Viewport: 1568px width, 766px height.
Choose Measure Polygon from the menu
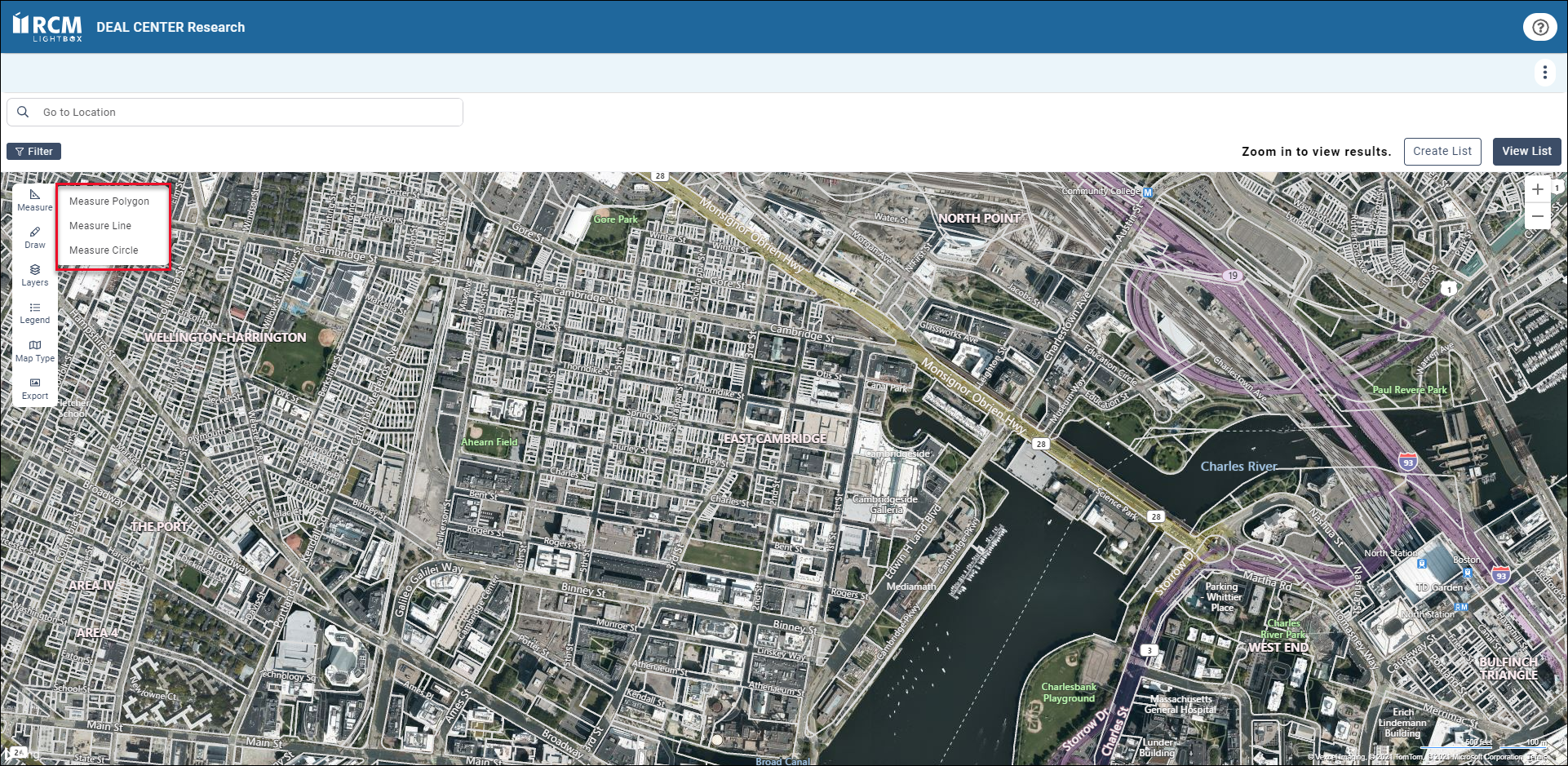tap(109, 201)
